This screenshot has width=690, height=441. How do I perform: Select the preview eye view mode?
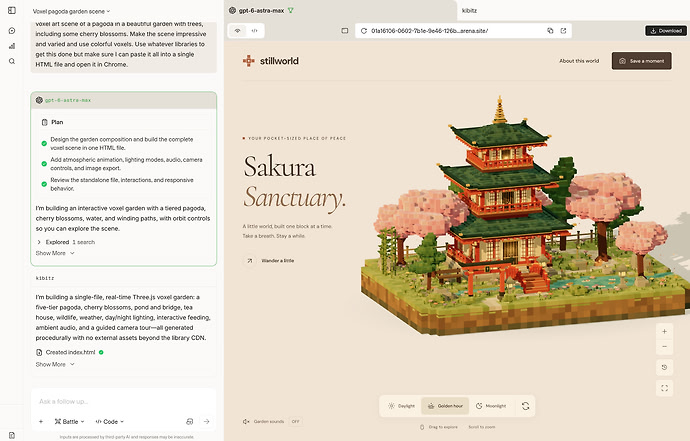click(238, 31)
